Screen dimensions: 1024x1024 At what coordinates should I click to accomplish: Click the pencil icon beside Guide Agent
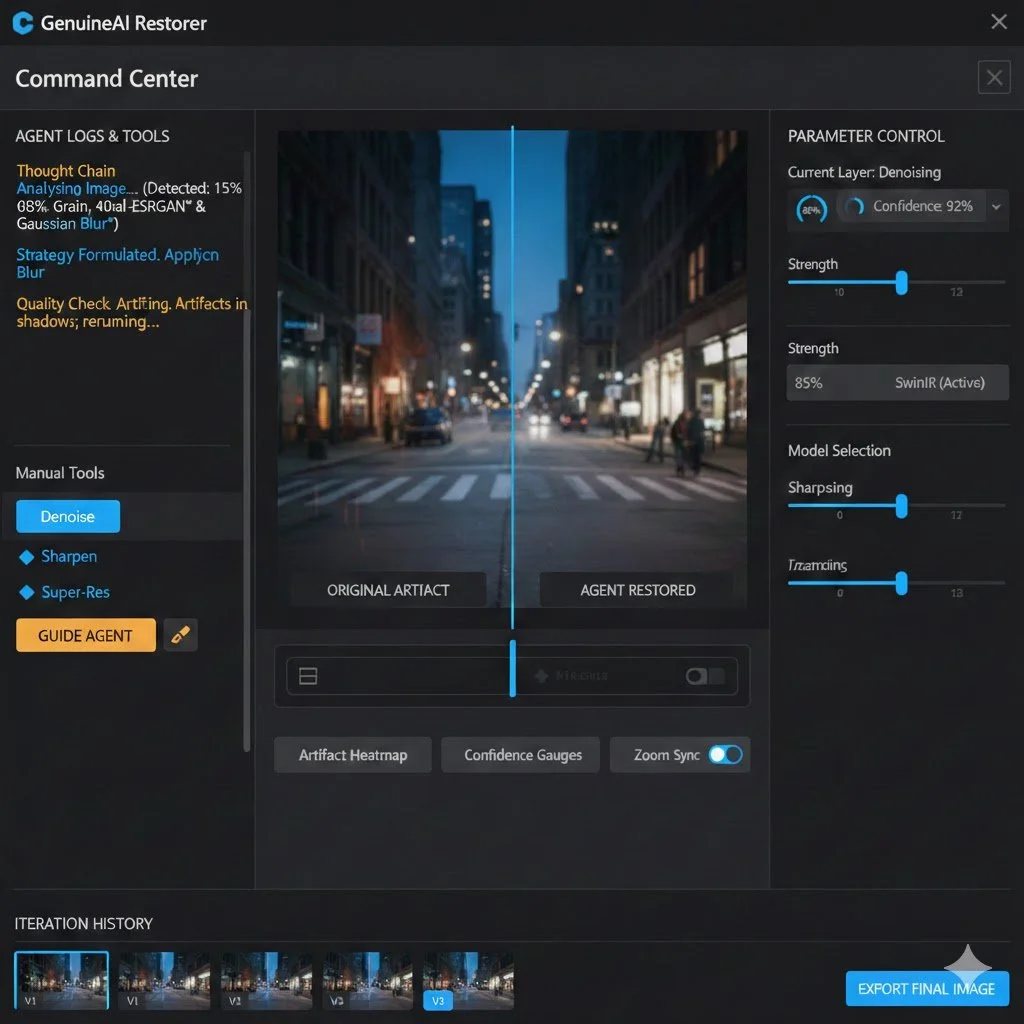pos(180,635)
